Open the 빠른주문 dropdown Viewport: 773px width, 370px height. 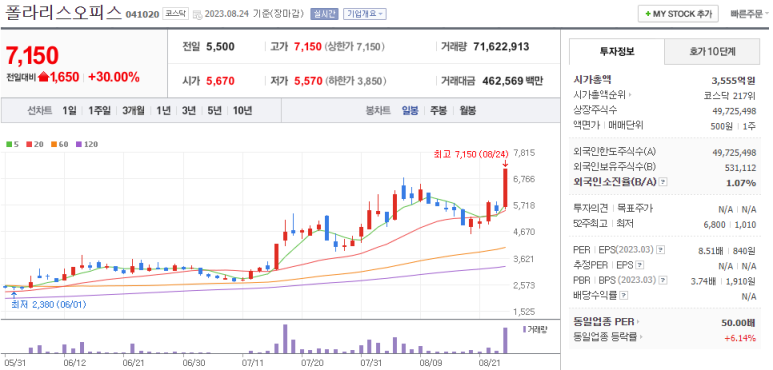749,14
